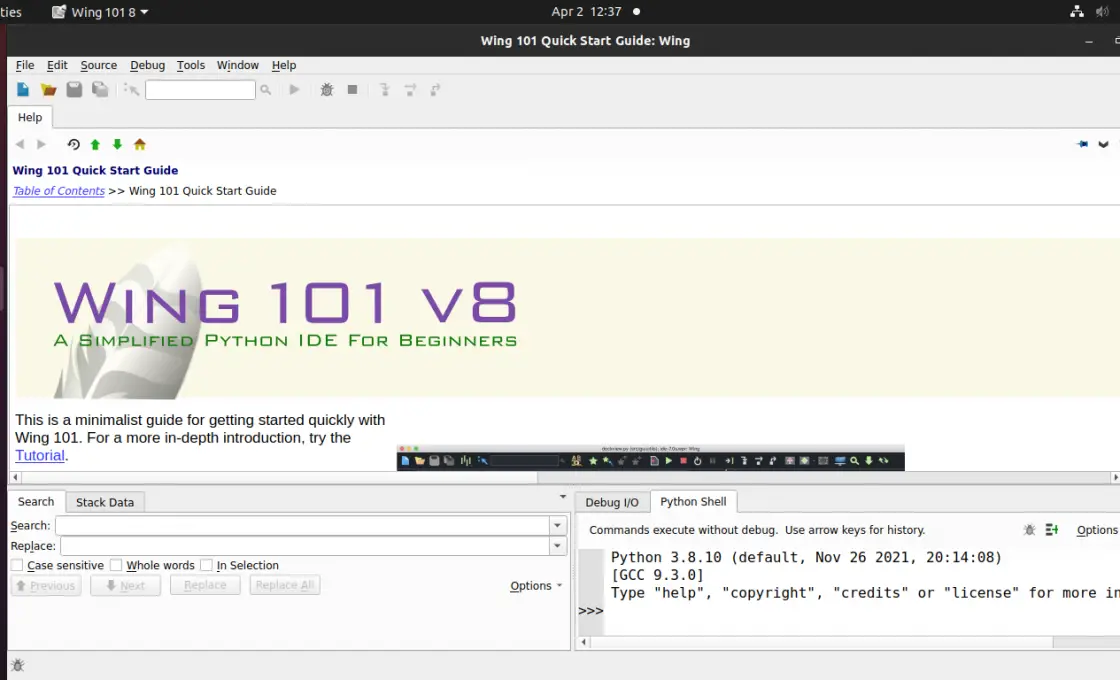Enable the Whole words checkbox

116,565
